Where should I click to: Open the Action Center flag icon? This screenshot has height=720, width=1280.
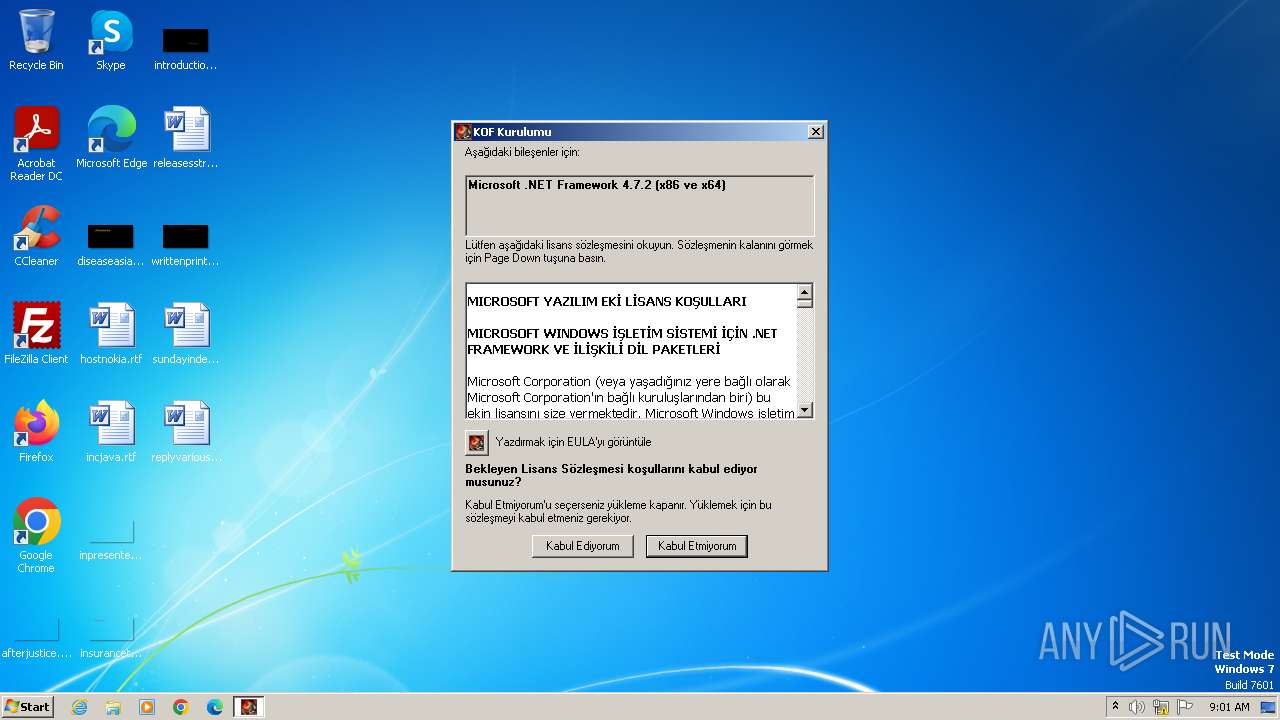[x=1185, y=707]
